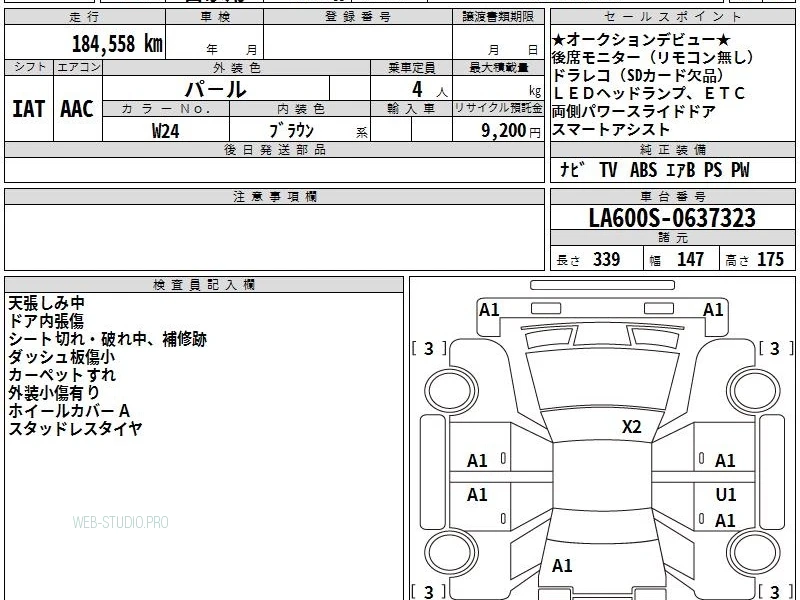This screenshot has width=800, height=600.
Task: Click the カラーNo. header
Action: pos(166,109)
